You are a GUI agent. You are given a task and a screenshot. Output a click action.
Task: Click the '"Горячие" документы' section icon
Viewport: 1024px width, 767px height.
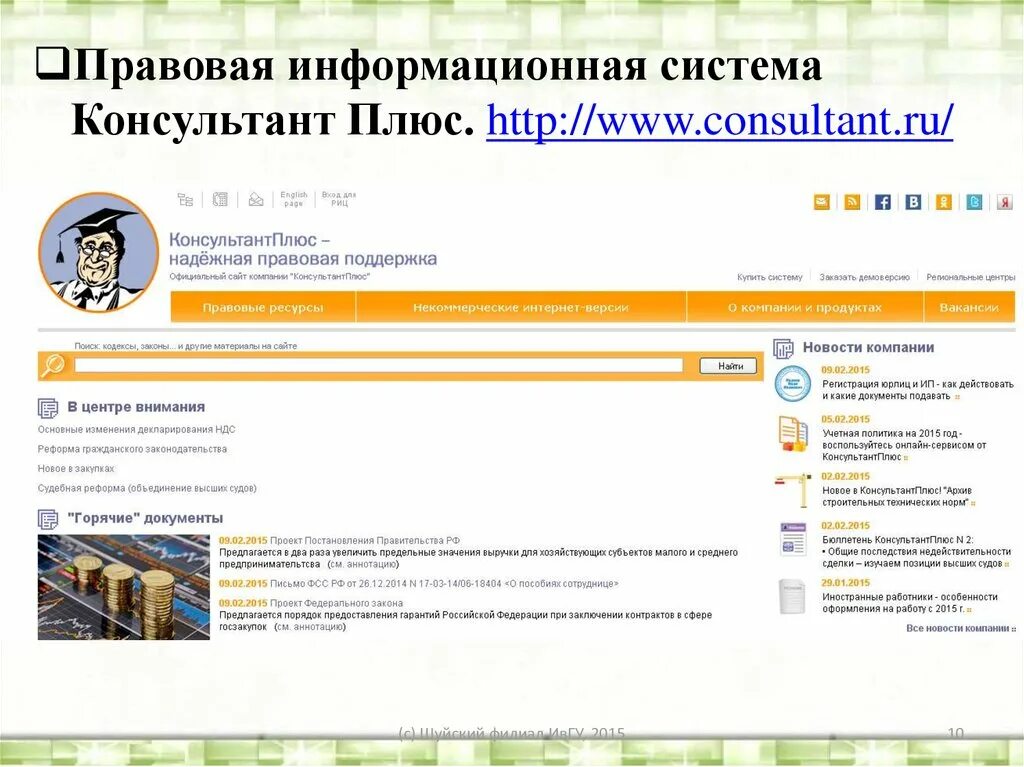point(48,519)
